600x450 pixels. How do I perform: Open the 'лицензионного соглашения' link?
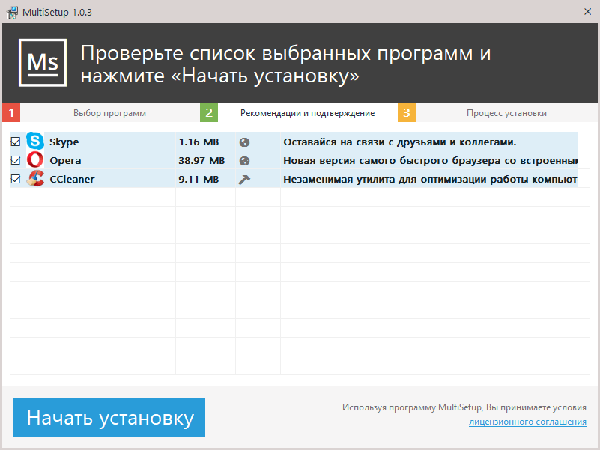527,422
